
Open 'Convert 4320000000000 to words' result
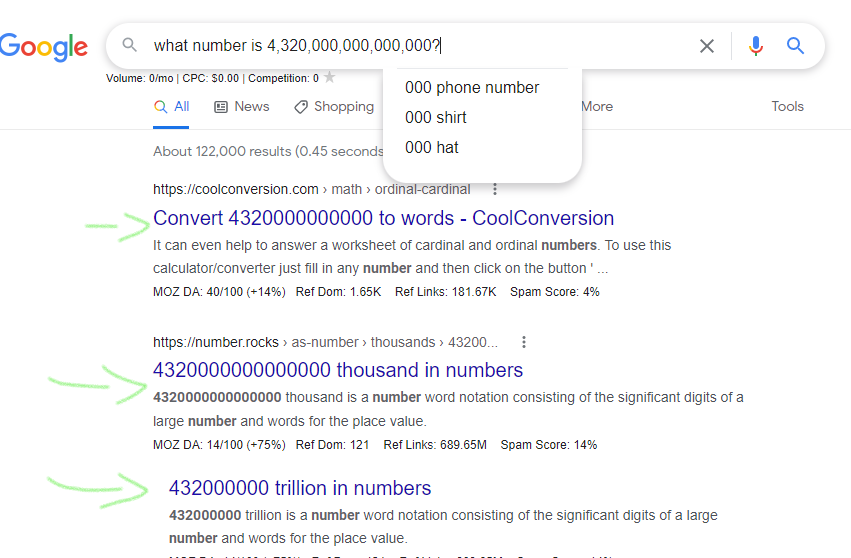383,218
